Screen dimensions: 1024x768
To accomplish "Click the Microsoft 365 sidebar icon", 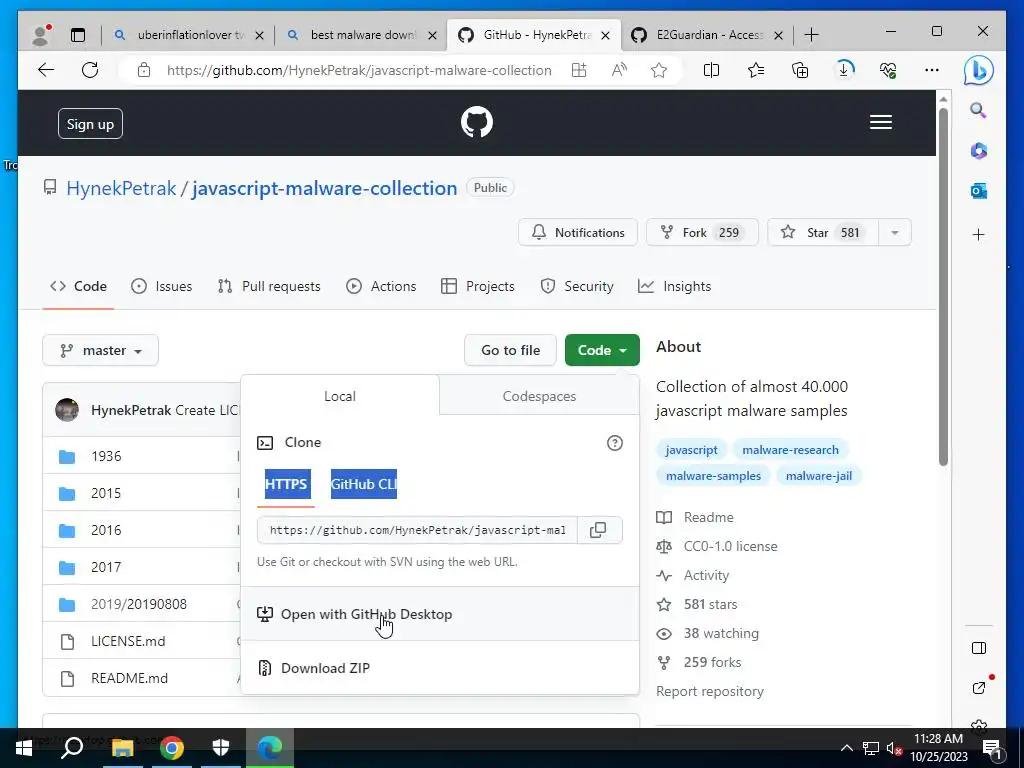I will 978,151.
